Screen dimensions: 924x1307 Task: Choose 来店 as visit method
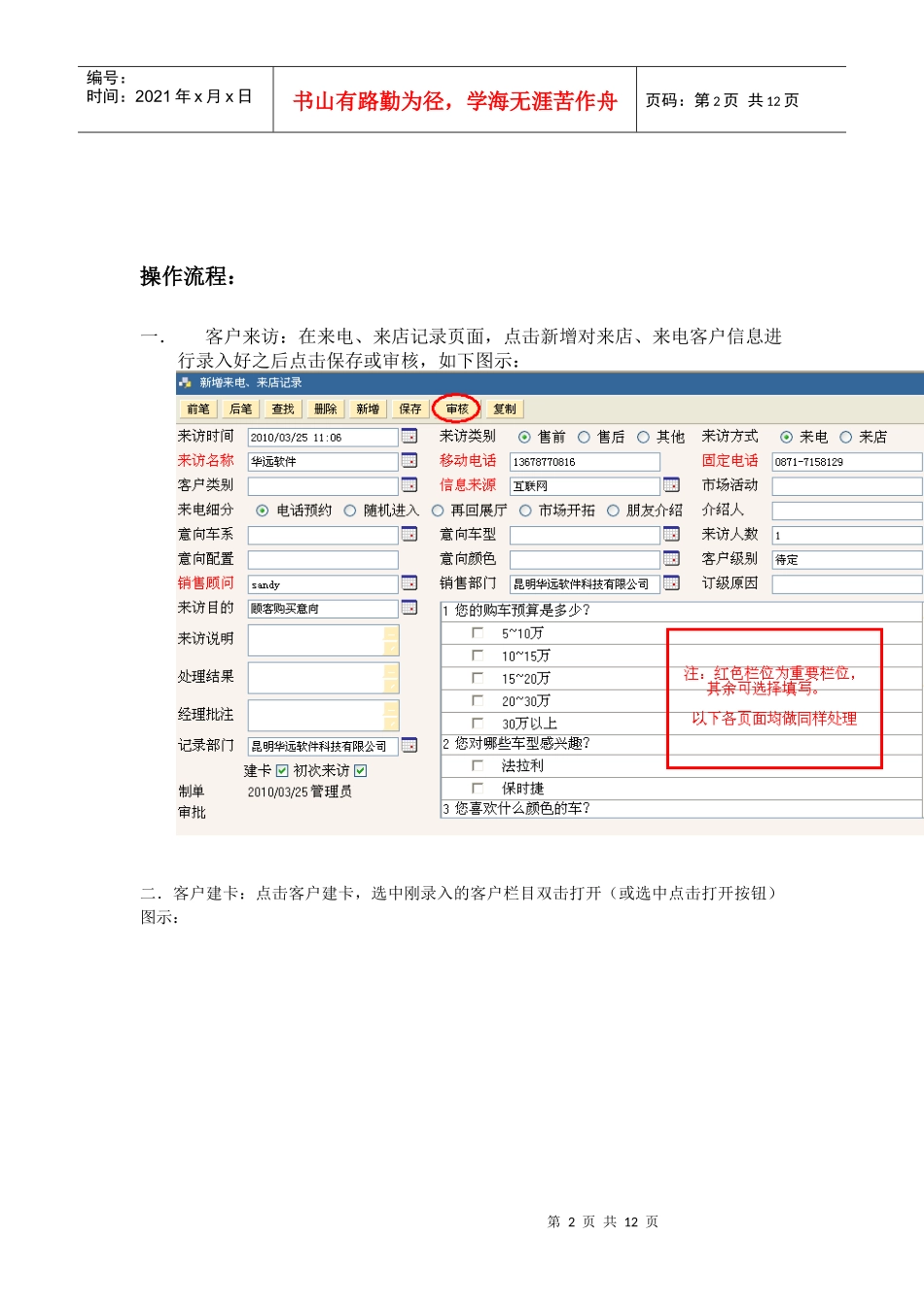tap(846, 438)
